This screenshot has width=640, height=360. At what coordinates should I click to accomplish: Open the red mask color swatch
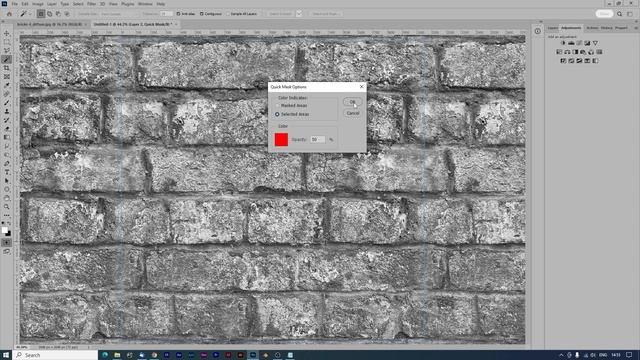[281, 140]
